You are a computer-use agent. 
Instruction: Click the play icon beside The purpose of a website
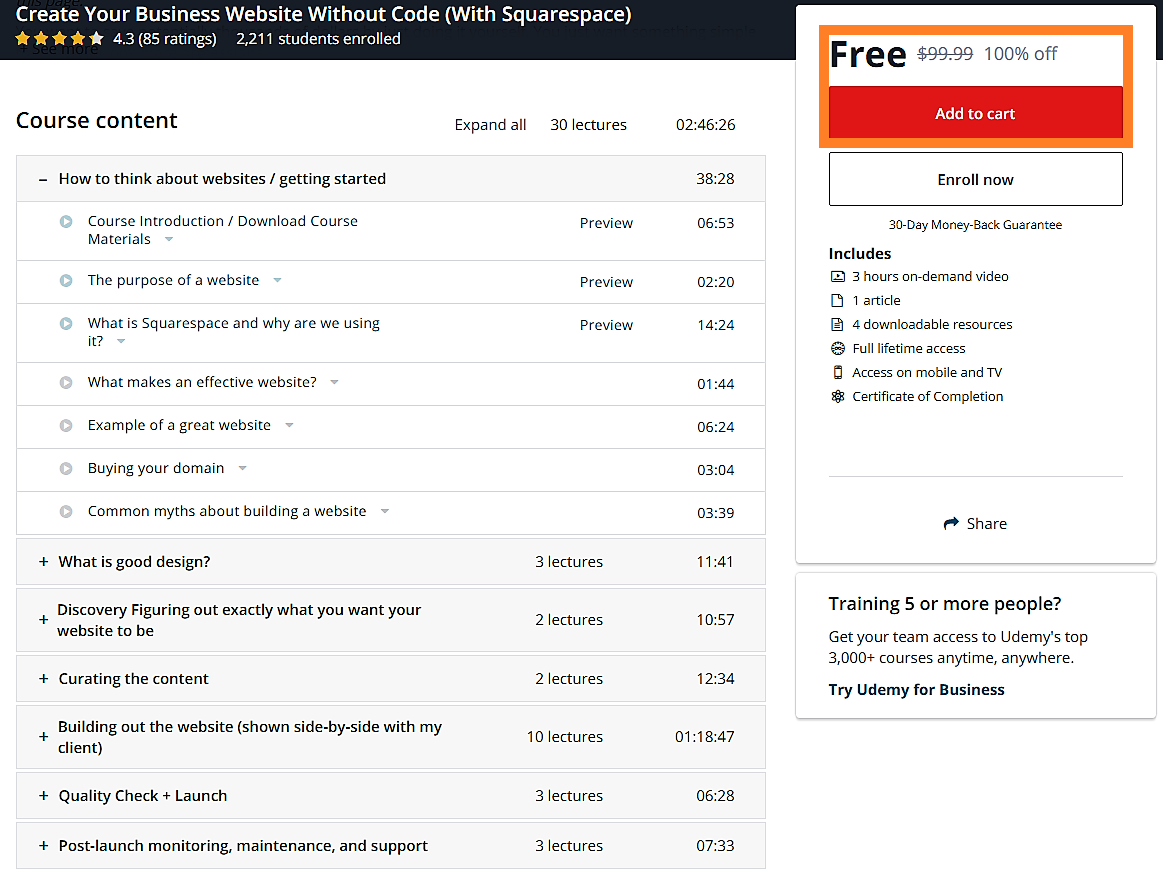66,280
